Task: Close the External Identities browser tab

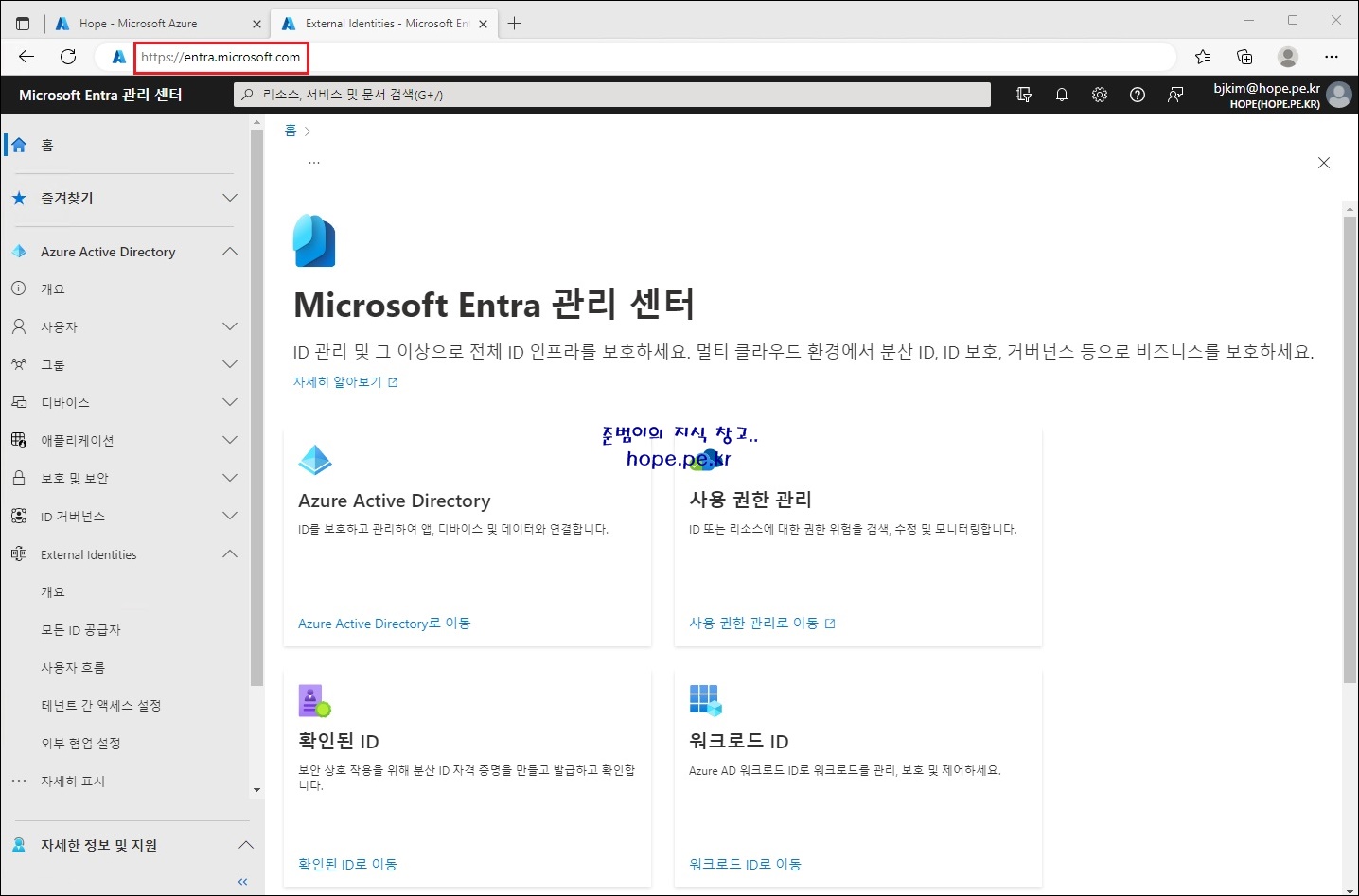Action: click(x=483, y=24)
